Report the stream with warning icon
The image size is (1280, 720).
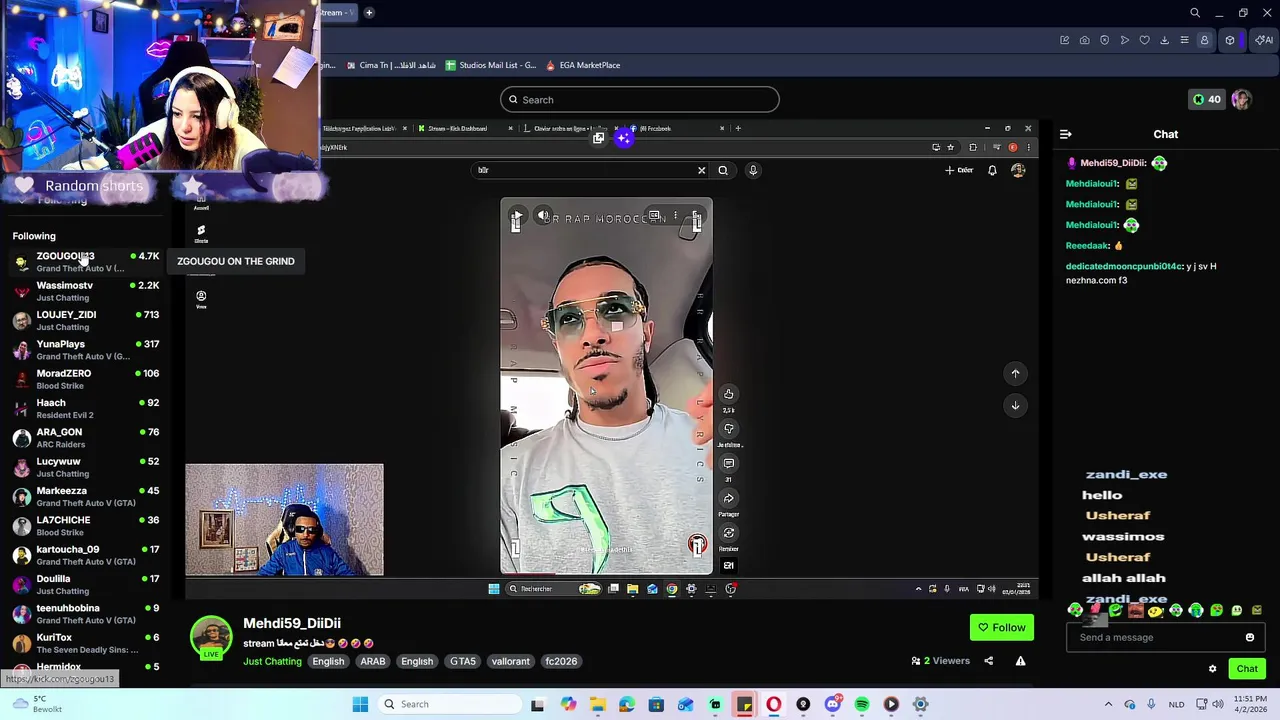[x=1020, y=661]
